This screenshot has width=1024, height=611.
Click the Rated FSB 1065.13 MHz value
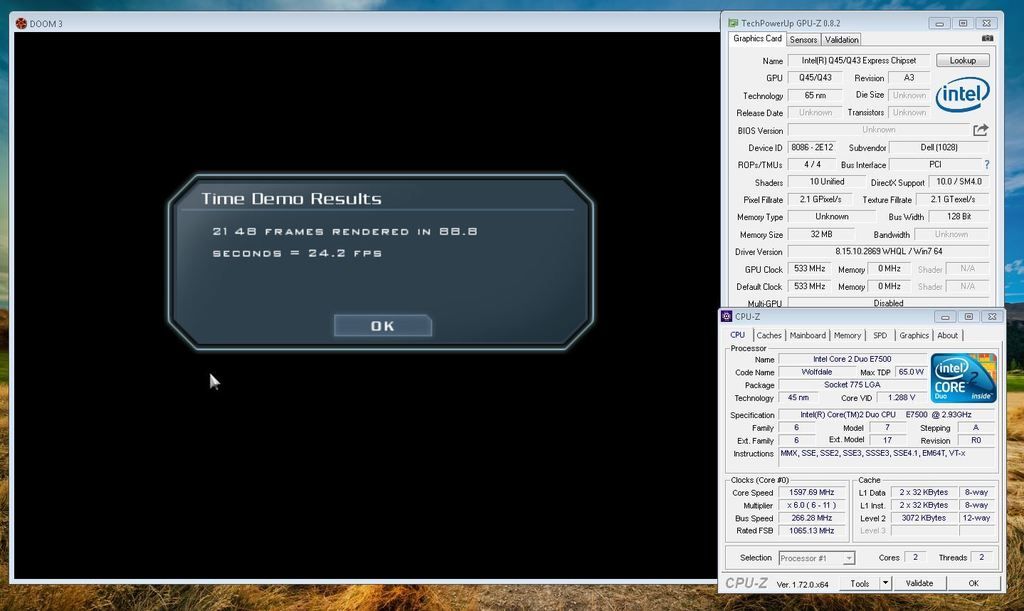[812, 531]
